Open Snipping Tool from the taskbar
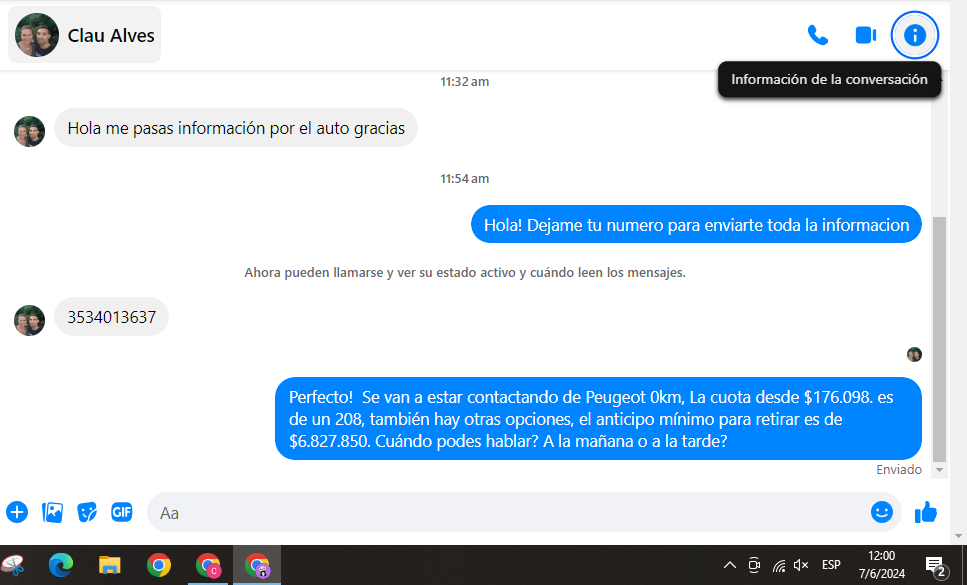The image size is (967, 585). coord(13,565)
